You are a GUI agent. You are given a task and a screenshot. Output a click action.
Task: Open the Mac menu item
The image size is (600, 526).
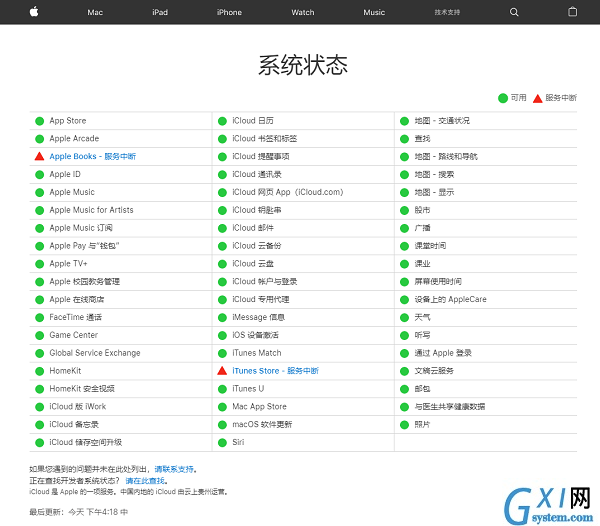(x=95, y=12)
